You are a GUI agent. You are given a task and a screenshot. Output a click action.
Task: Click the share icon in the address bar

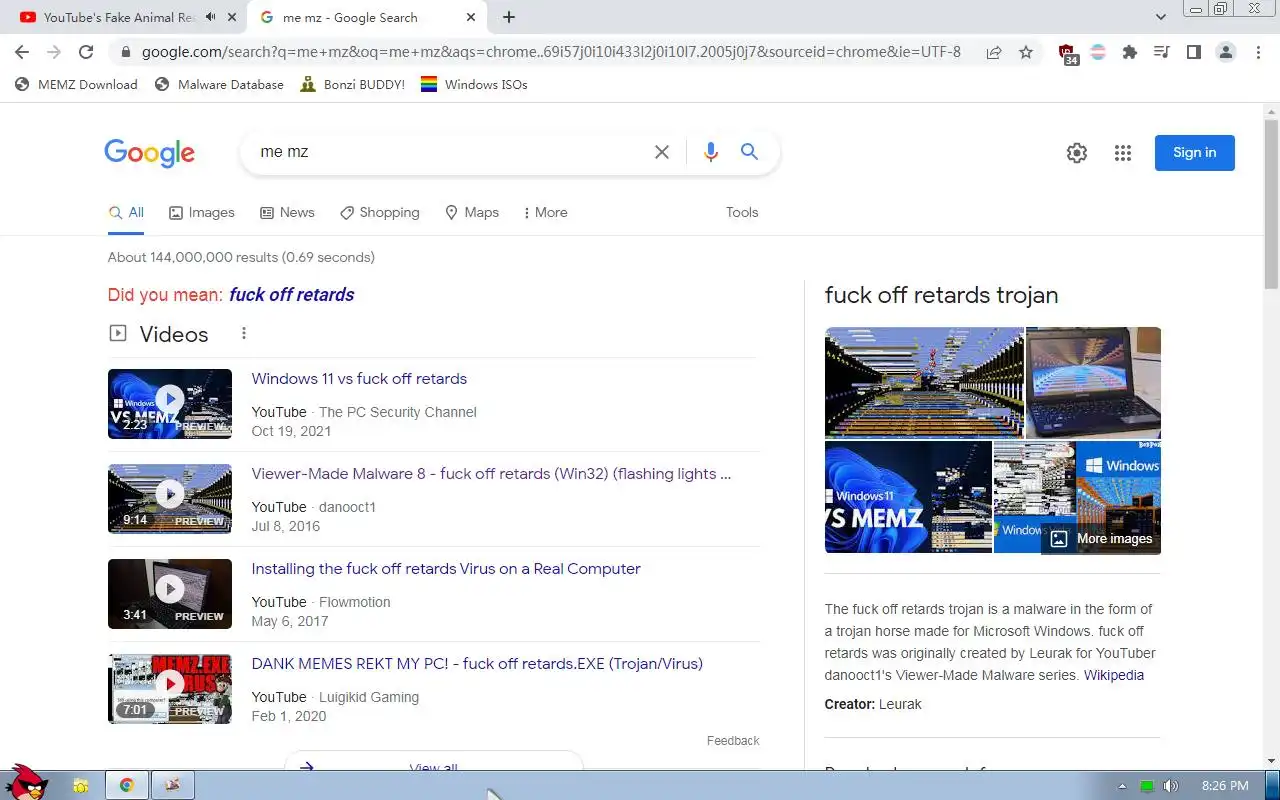pos(994,52)
